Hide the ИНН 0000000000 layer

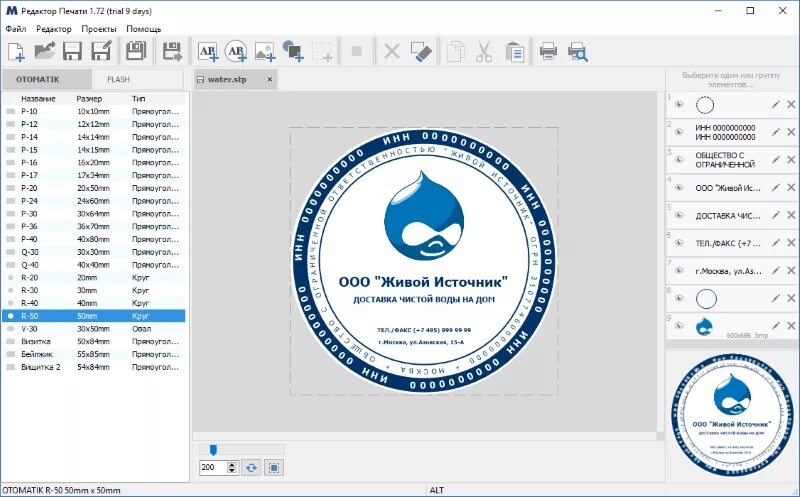click(x=679, y=132)
